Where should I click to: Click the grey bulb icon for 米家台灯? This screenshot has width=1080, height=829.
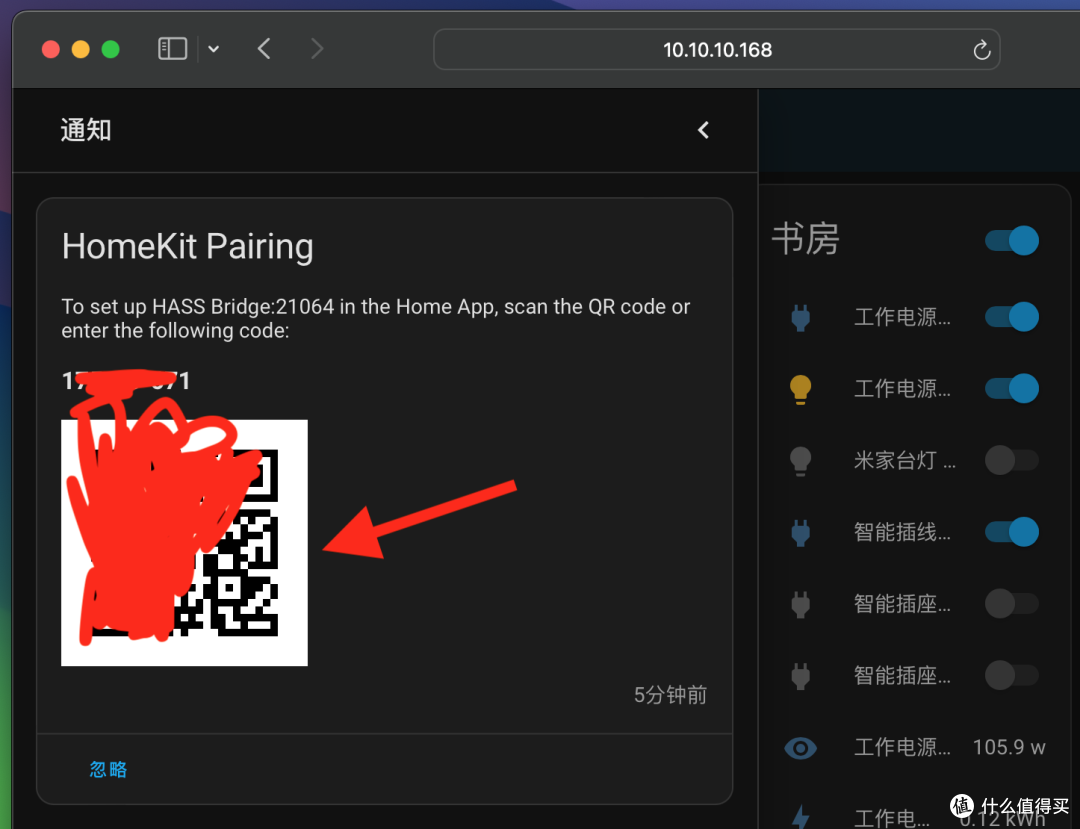coord(800,461)
